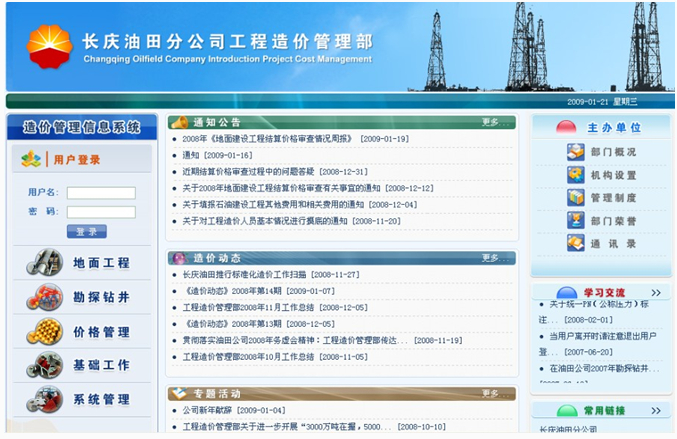Click the 价格管理 gold balls icon

44,331
